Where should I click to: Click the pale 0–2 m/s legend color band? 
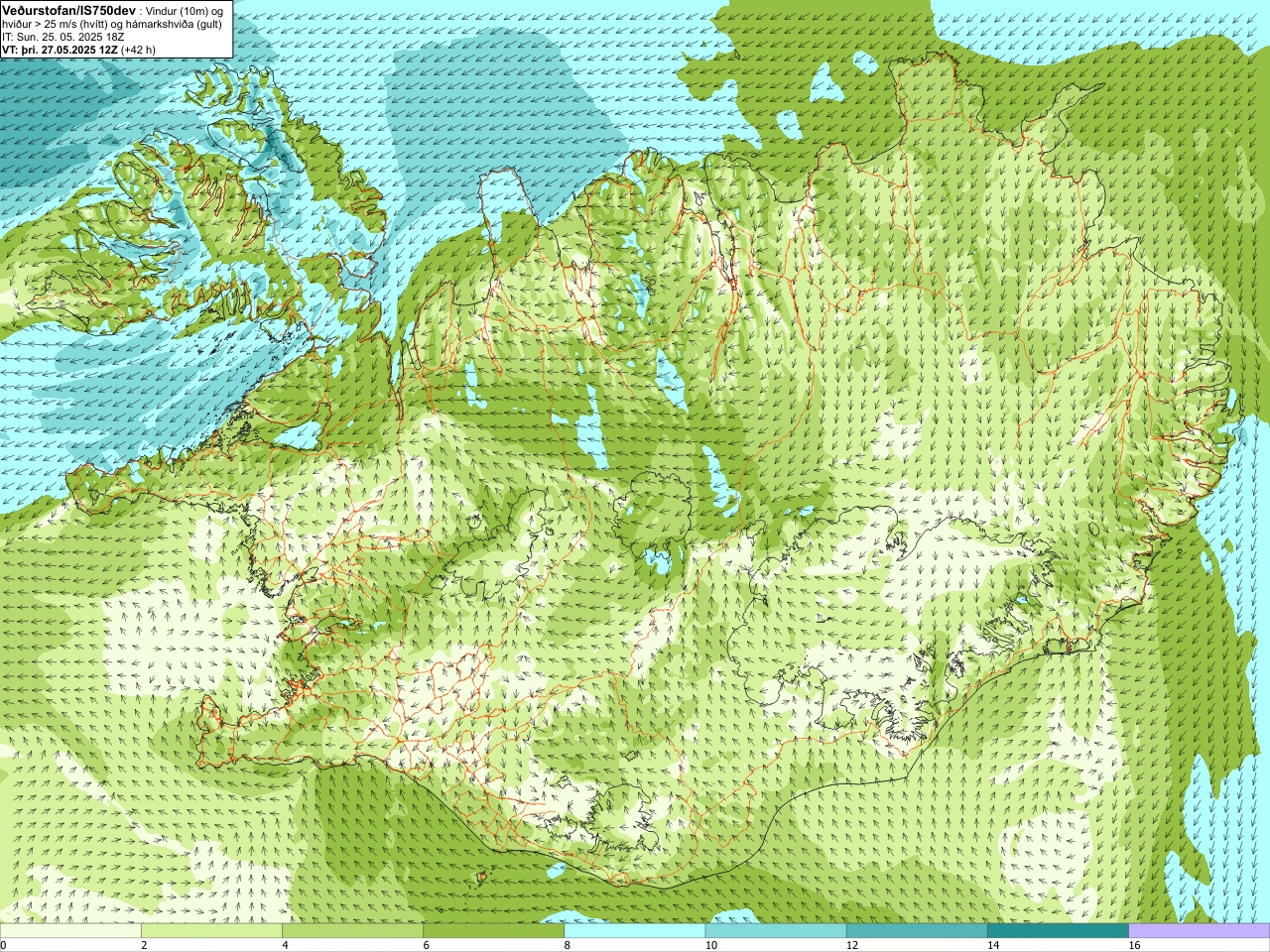click(x=70, y=931)
